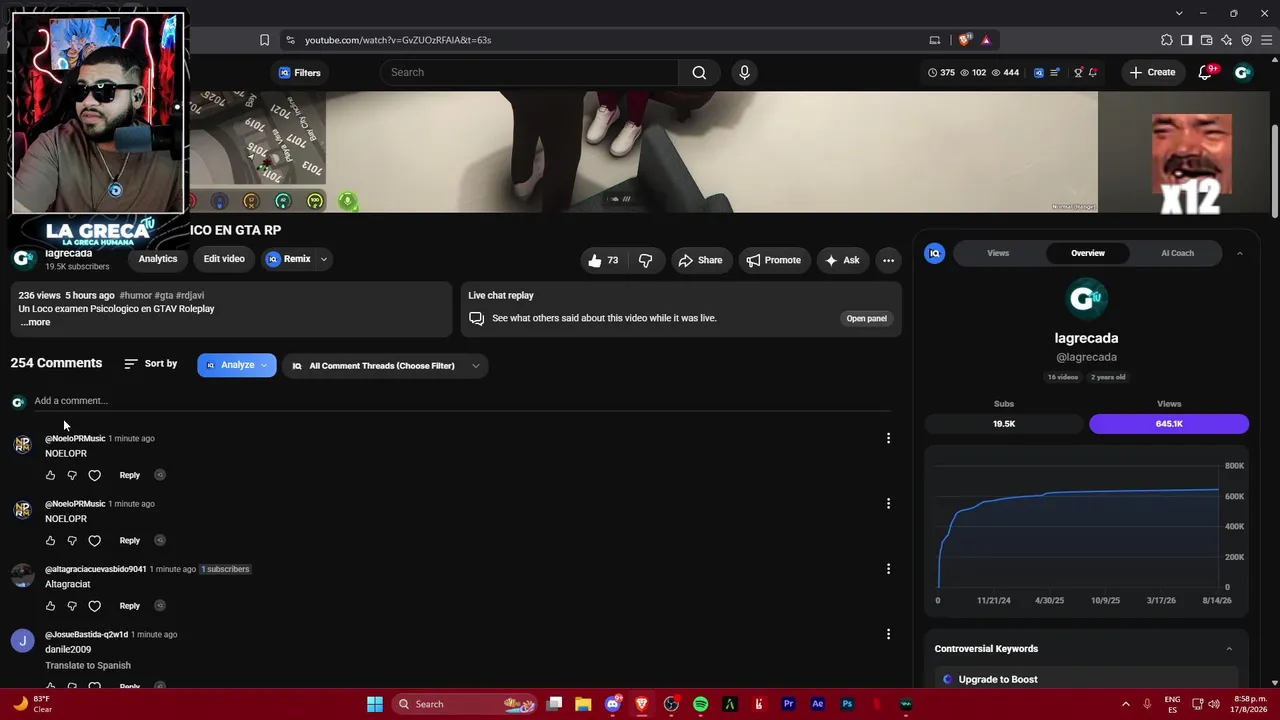The image size is (1280, 720).
Task: Open options menu for Altagraciat comment
Action: tap(888, 569)
